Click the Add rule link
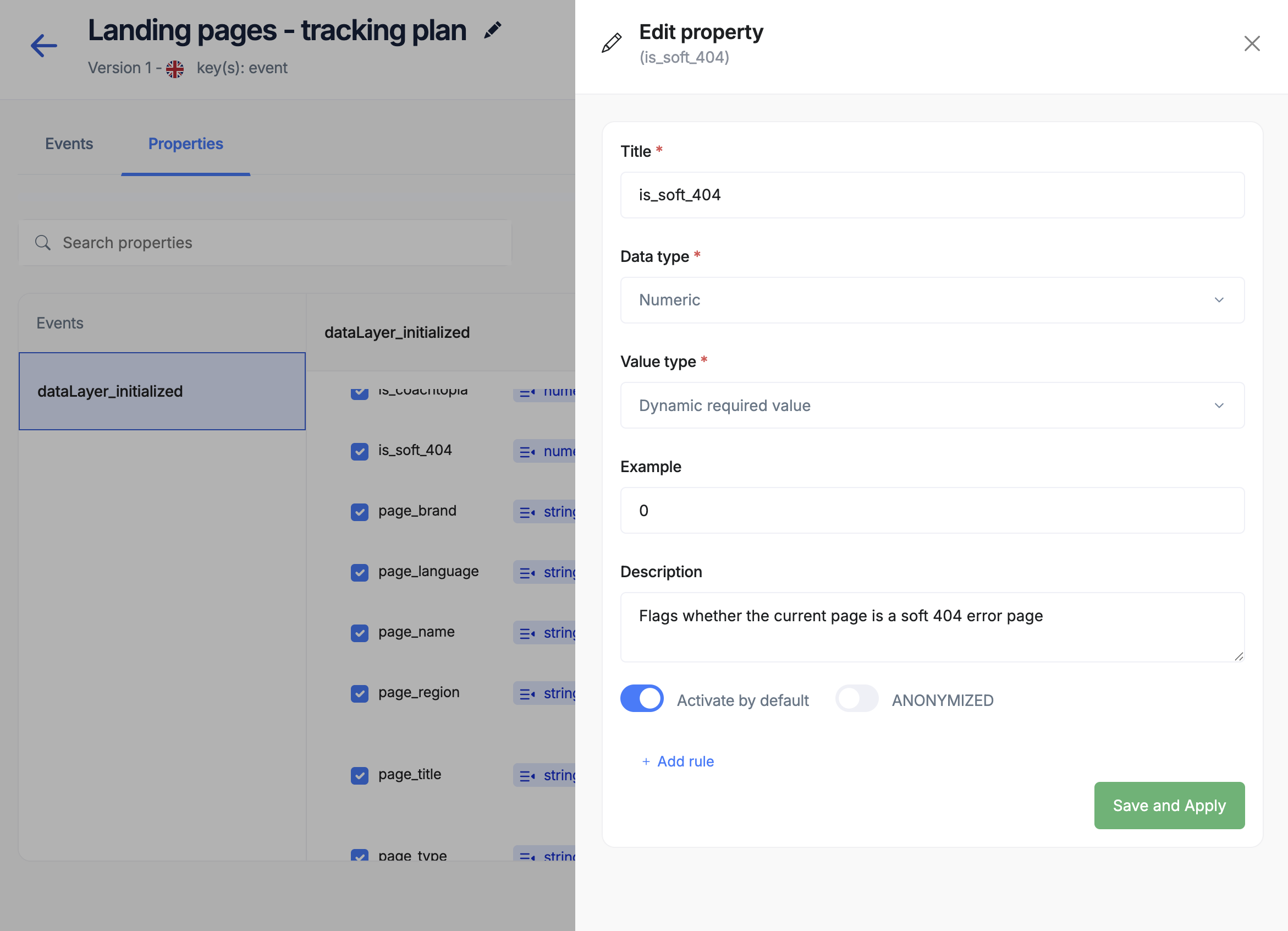 [x=678, y=761]
